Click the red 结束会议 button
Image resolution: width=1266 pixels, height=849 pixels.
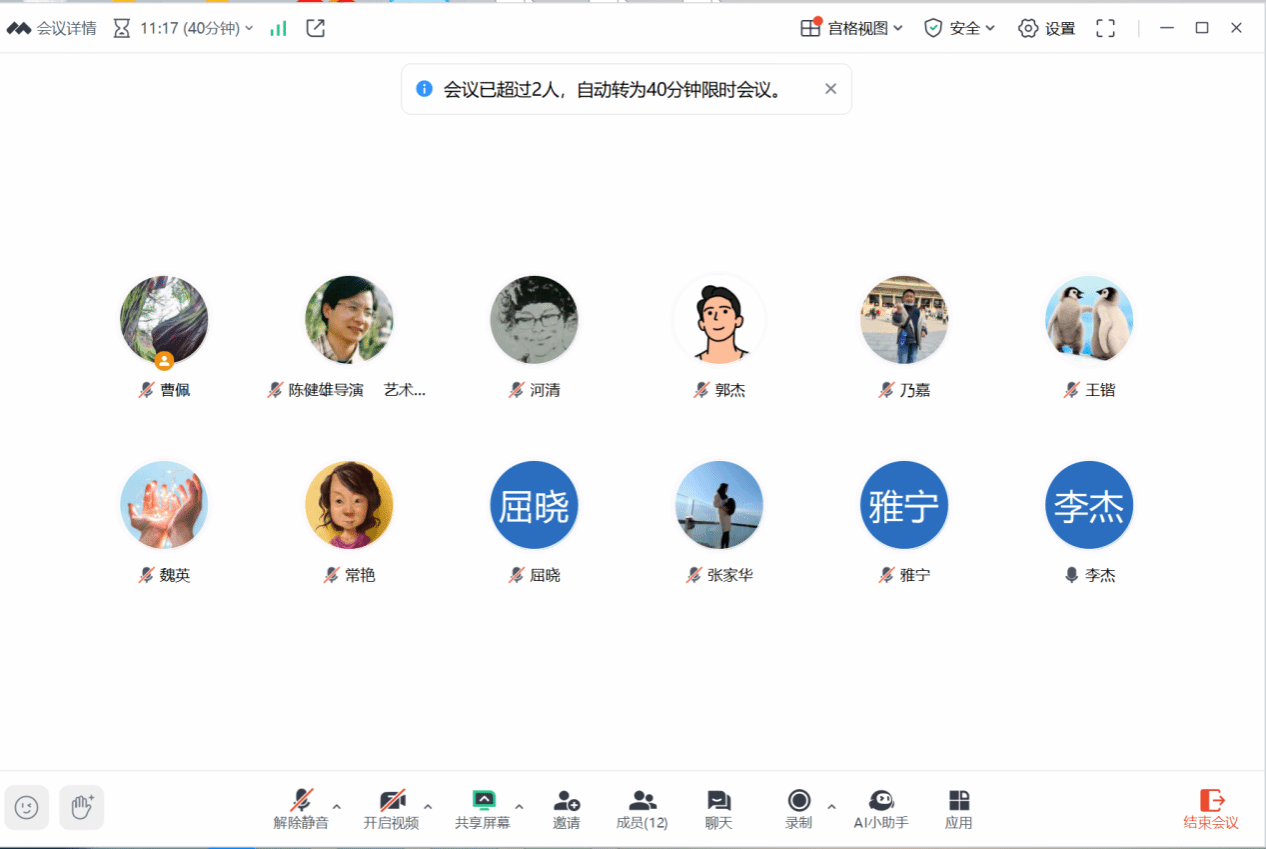tap(1210, 809)
